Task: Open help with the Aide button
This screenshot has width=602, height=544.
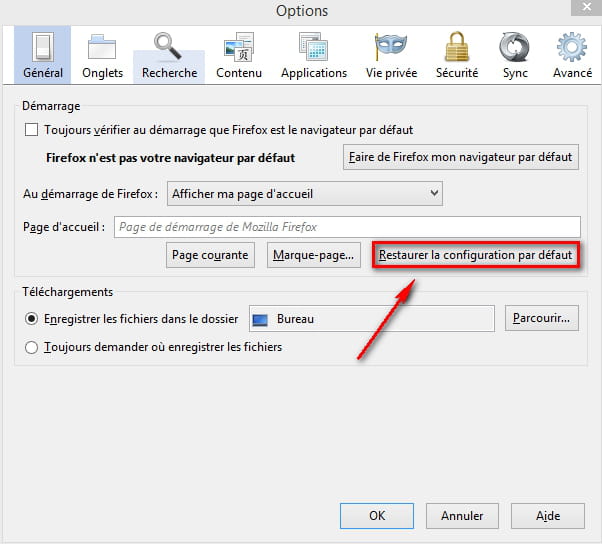Action: click(548, 516)
